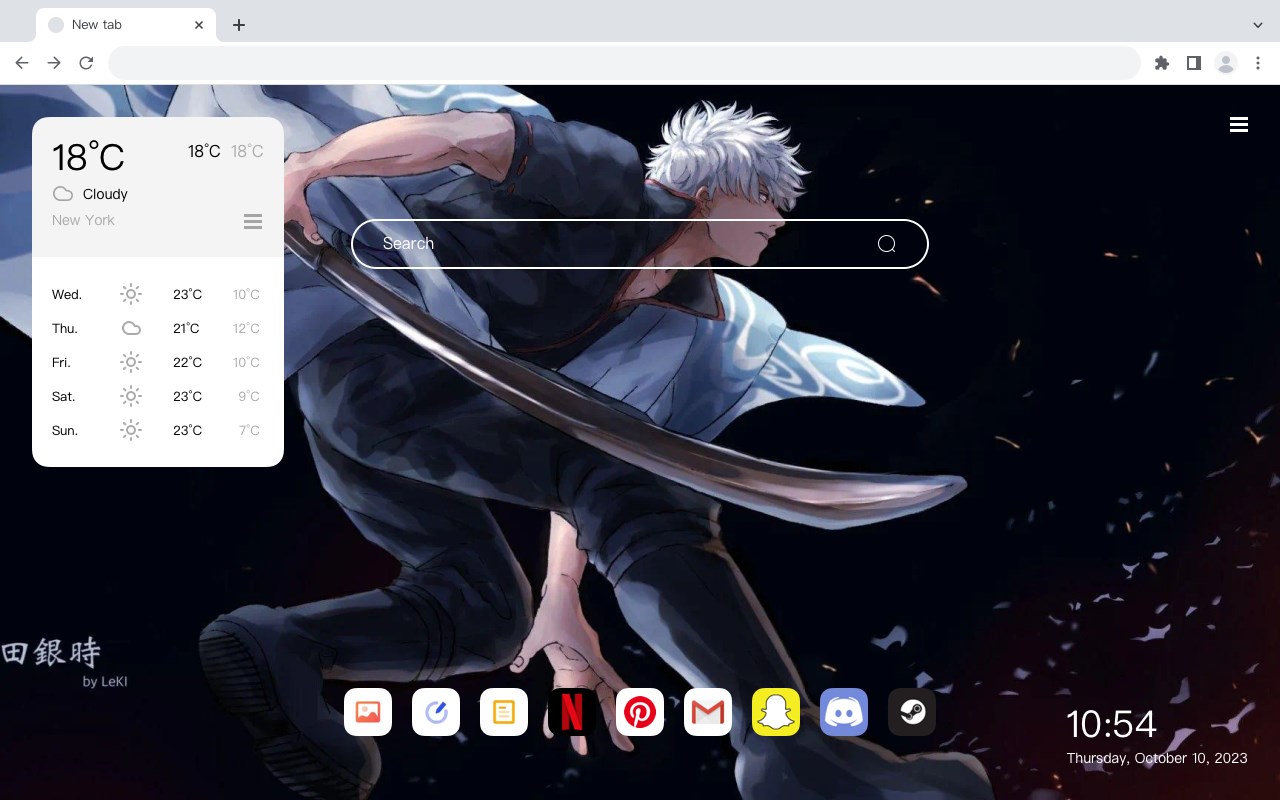This screenshot has height=800, width=1280.
Task: Open the Gmail shortcut
Action: [708, 712]
